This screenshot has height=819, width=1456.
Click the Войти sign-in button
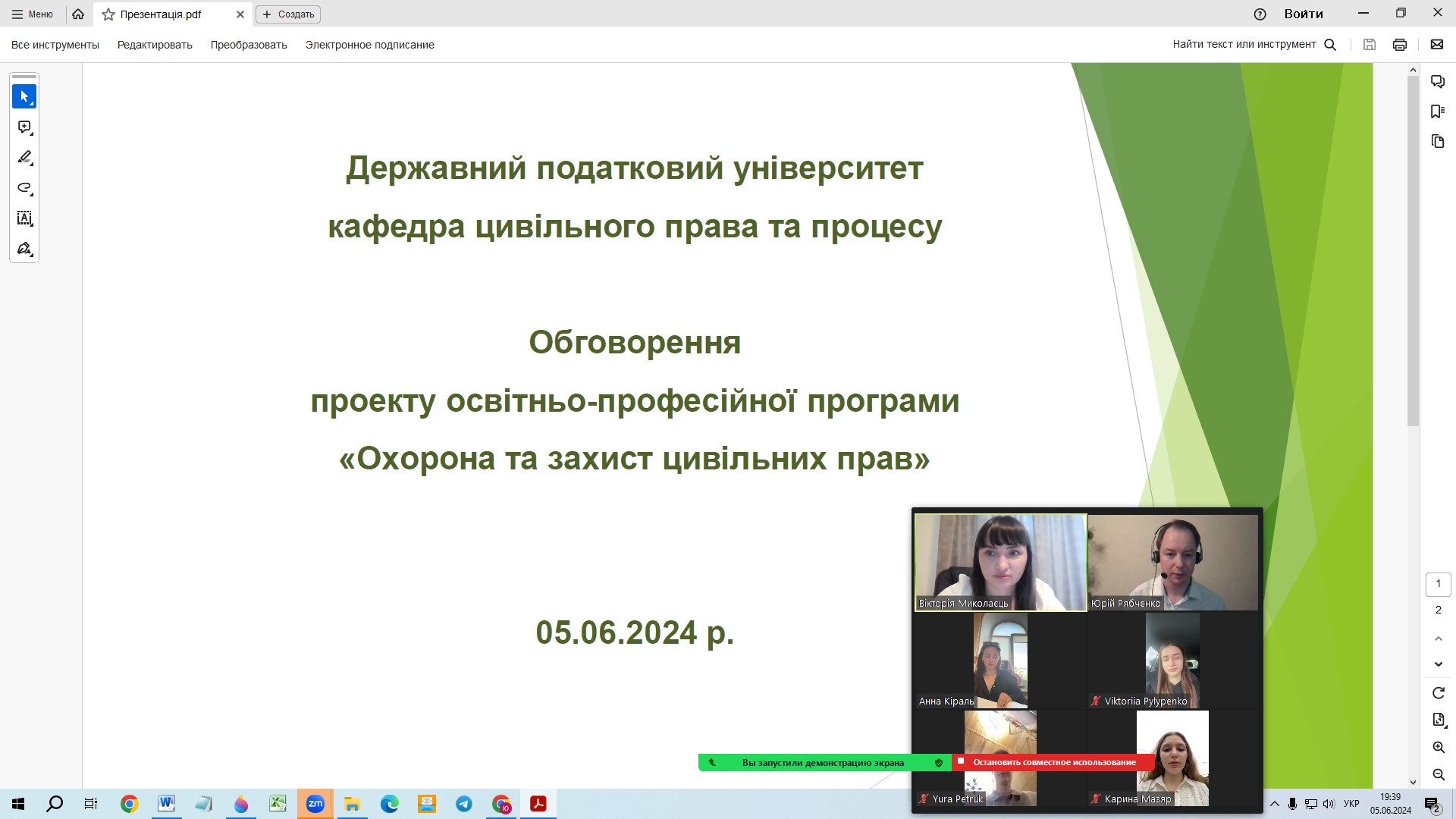pos(1304,14)
